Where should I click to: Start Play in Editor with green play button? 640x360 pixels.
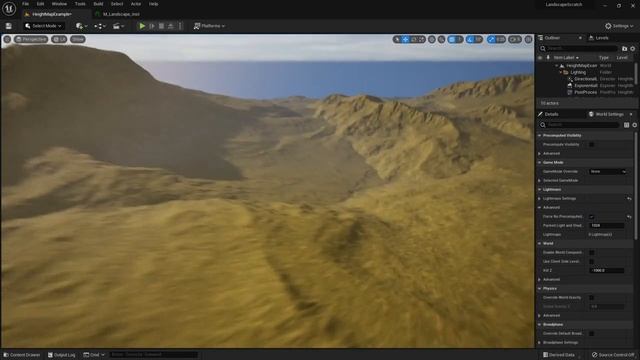coord(142,26)
